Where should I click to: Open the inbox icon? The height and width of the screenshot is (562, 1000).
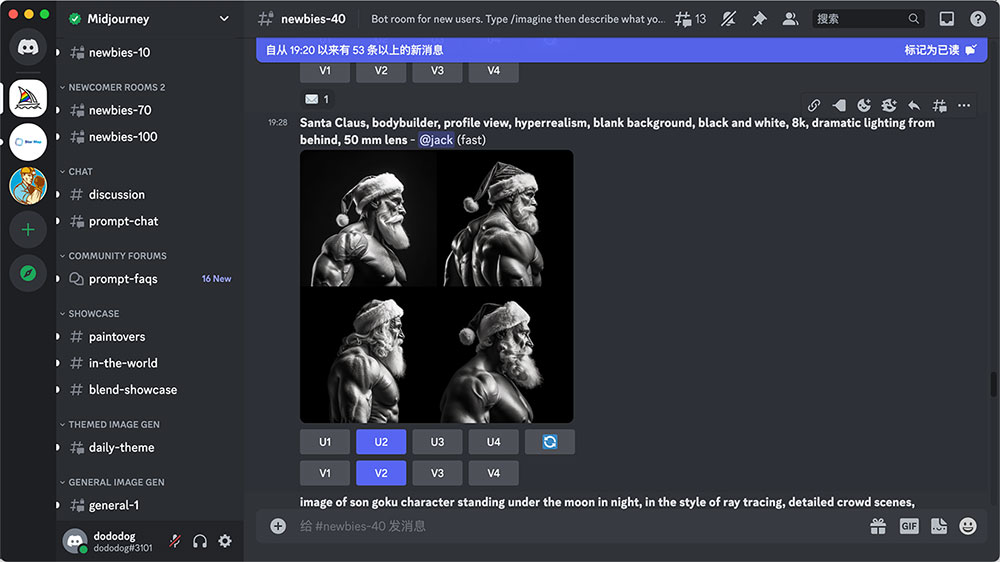[946, 19]
